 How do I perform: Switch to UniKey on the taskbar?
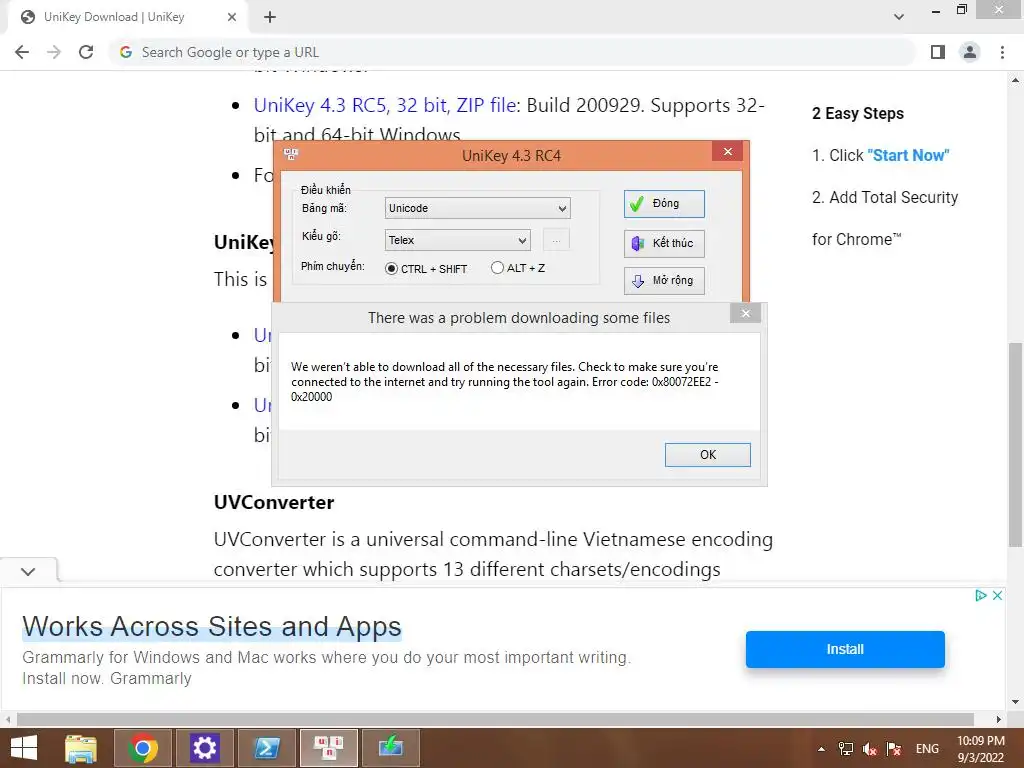[328, 748]
